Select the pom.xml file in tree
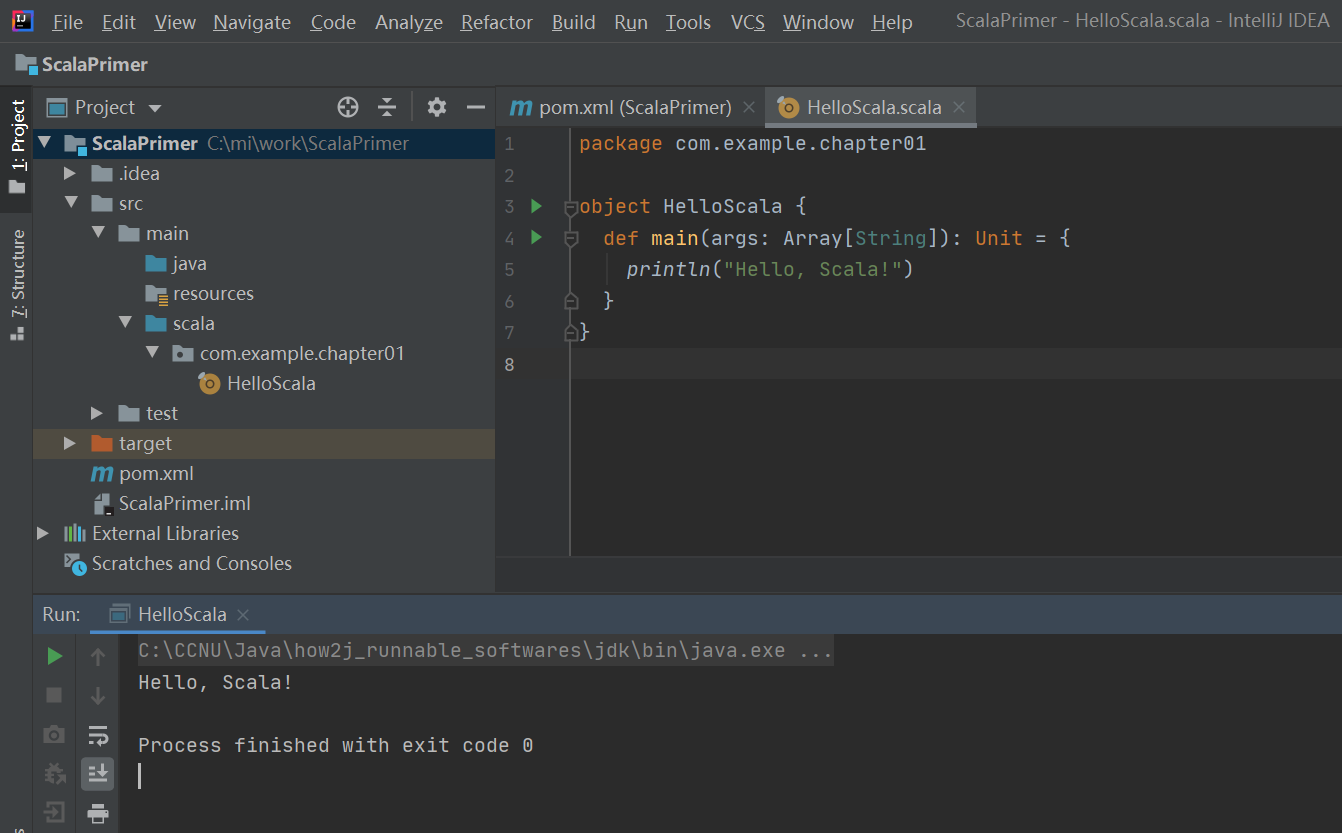 [x=156, y=473]
